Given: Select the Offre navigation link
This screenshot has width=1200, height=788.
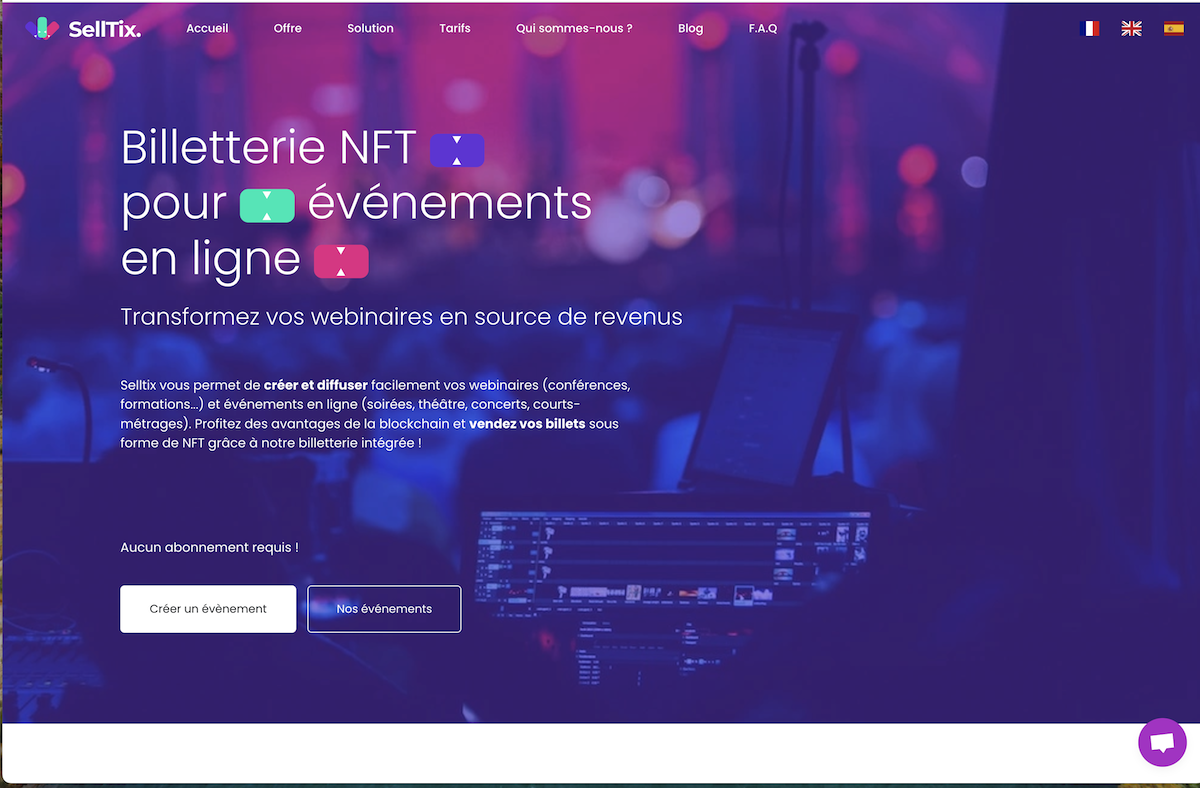Looking at the screenshot, I should click(287, 28).
